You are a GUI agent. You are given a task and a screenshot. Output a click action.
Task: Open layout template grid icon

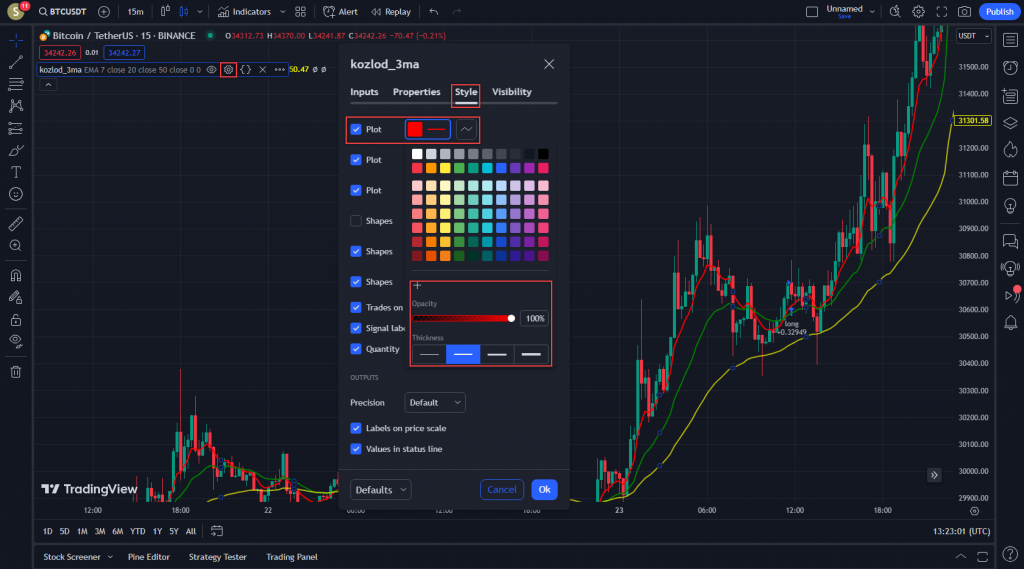coord(300,12)
